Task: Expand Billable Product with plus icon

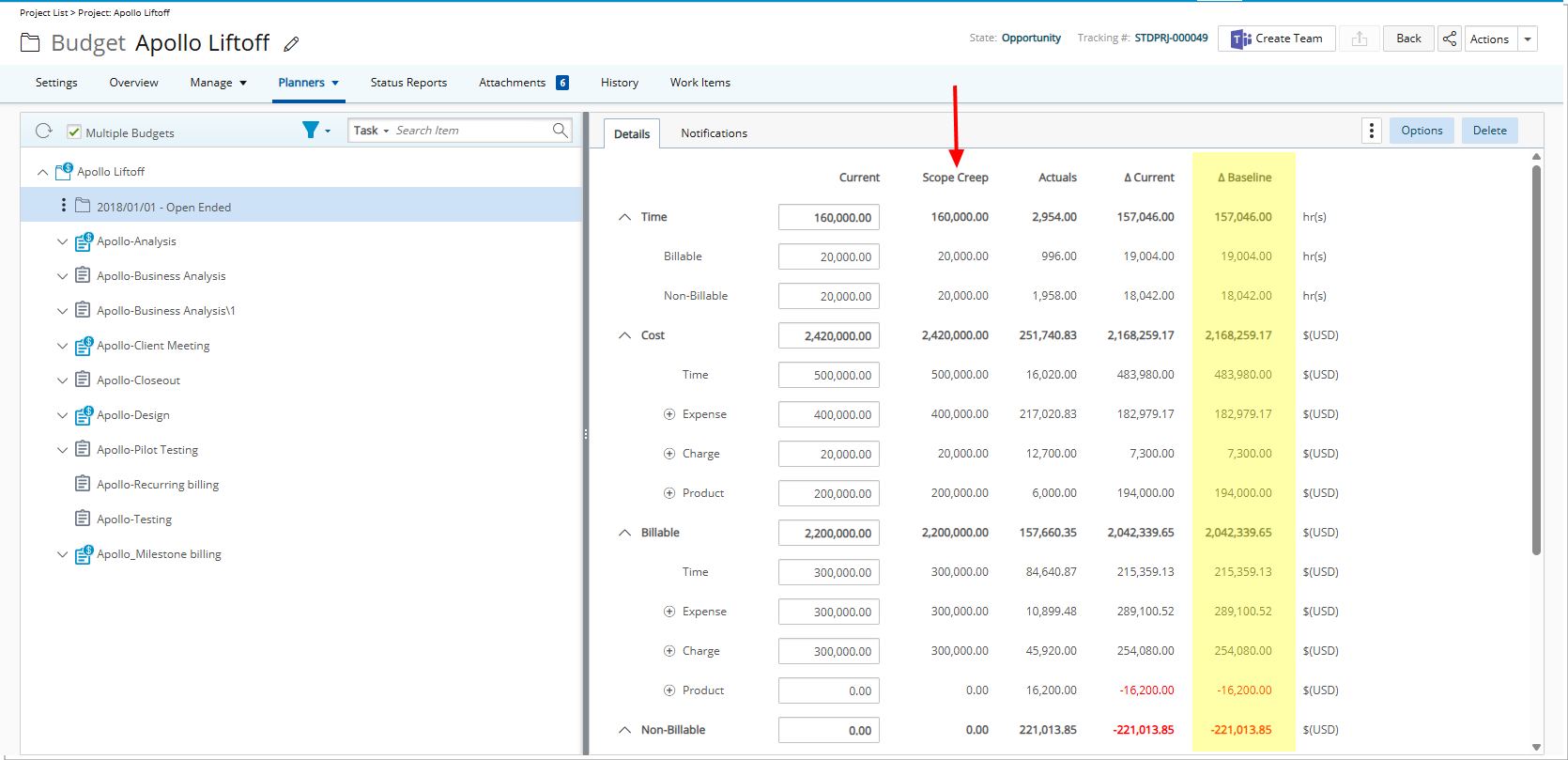Action: pyautogui.click(x=669, y=690)
